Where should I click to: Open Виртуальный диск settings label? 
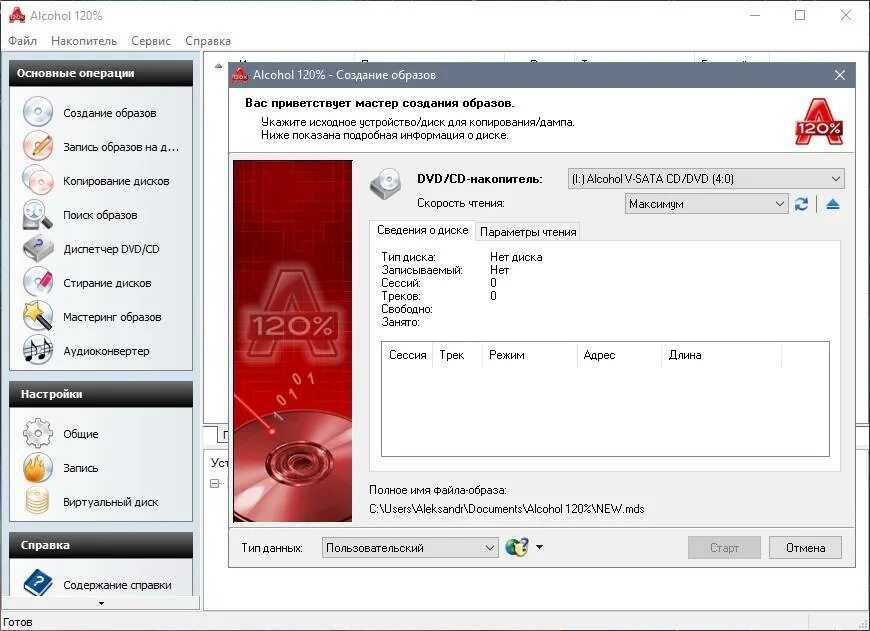click(110, 502)
